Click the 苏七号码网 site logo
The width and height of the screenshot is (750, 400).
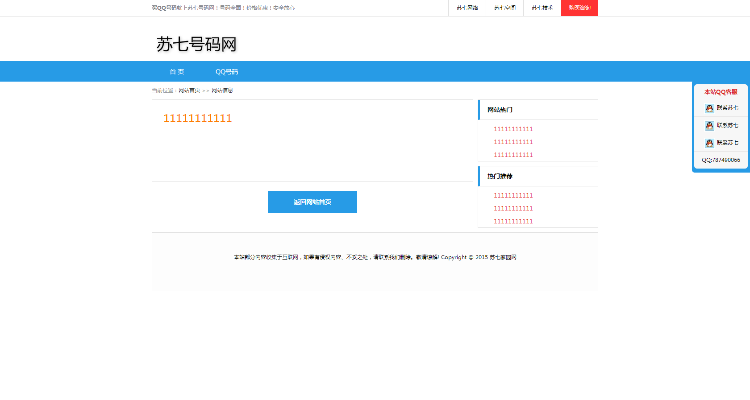196,44
